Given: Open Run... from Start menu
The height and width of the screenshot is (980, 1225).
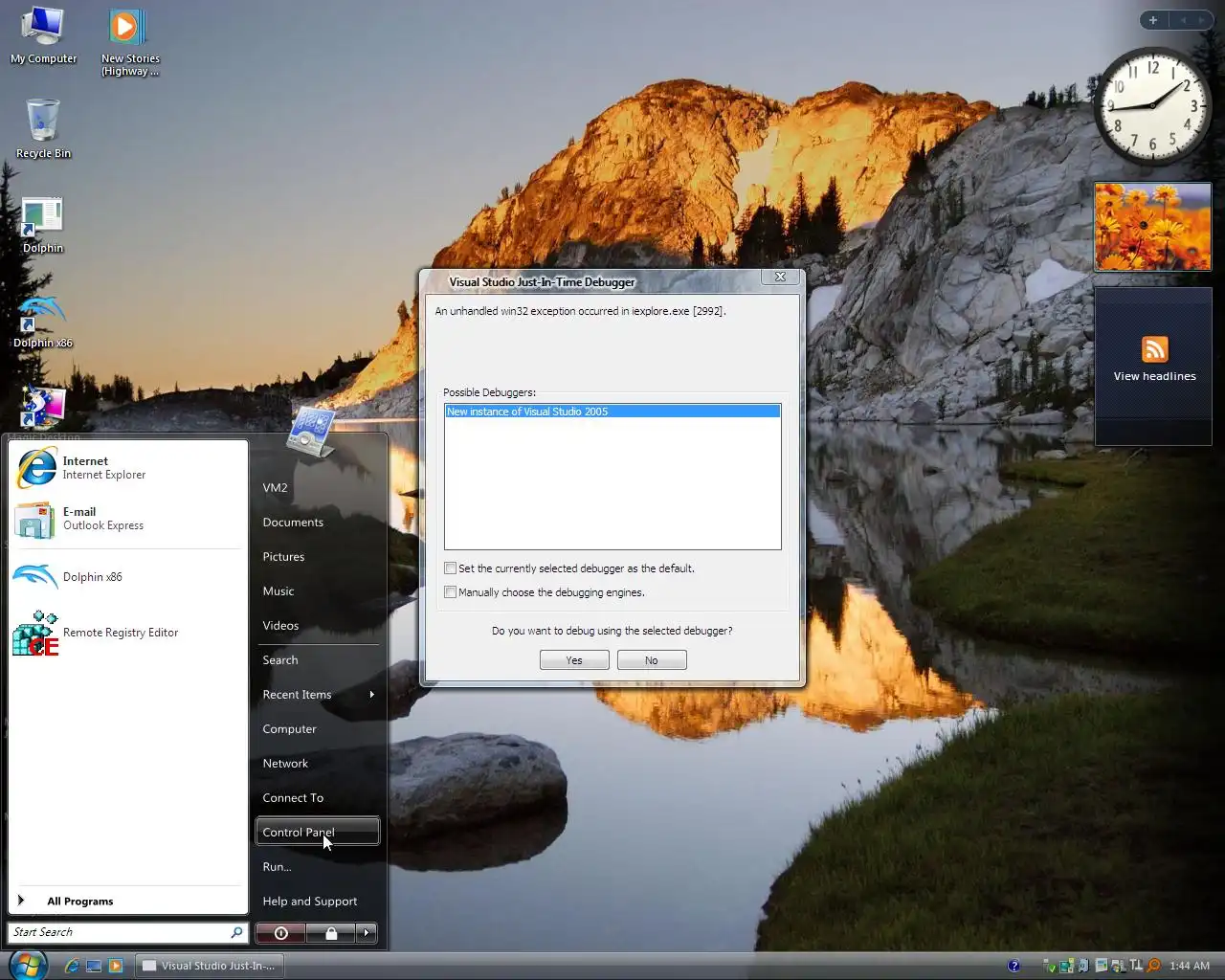Looking at the screenshot, I should [318, 867].
